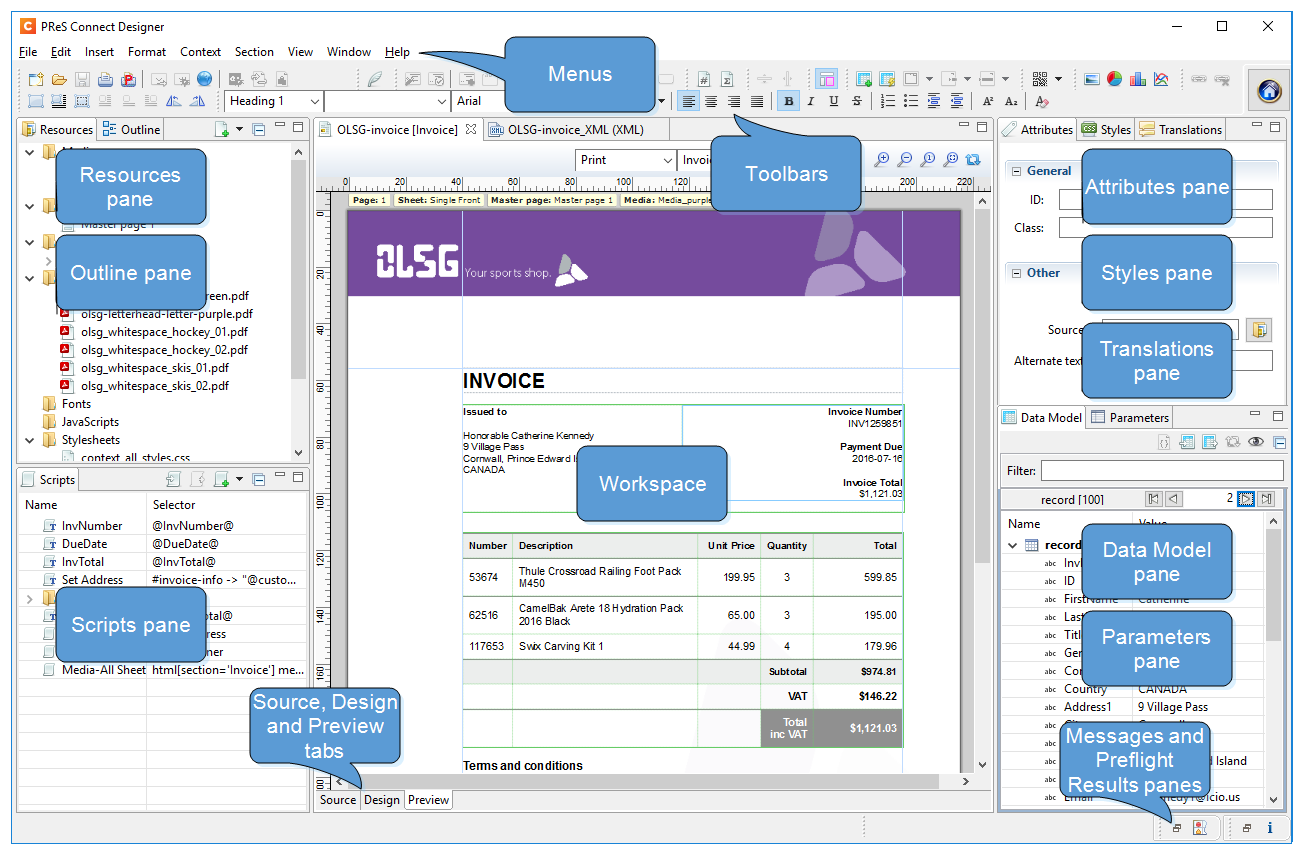Click the numbered list icon

click(x=888, y=101)
